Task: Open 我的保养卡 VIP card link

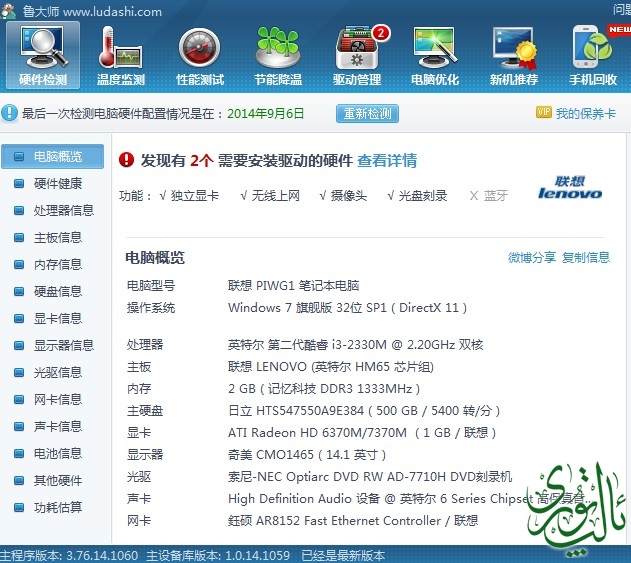Action: [x=586, y=114]
